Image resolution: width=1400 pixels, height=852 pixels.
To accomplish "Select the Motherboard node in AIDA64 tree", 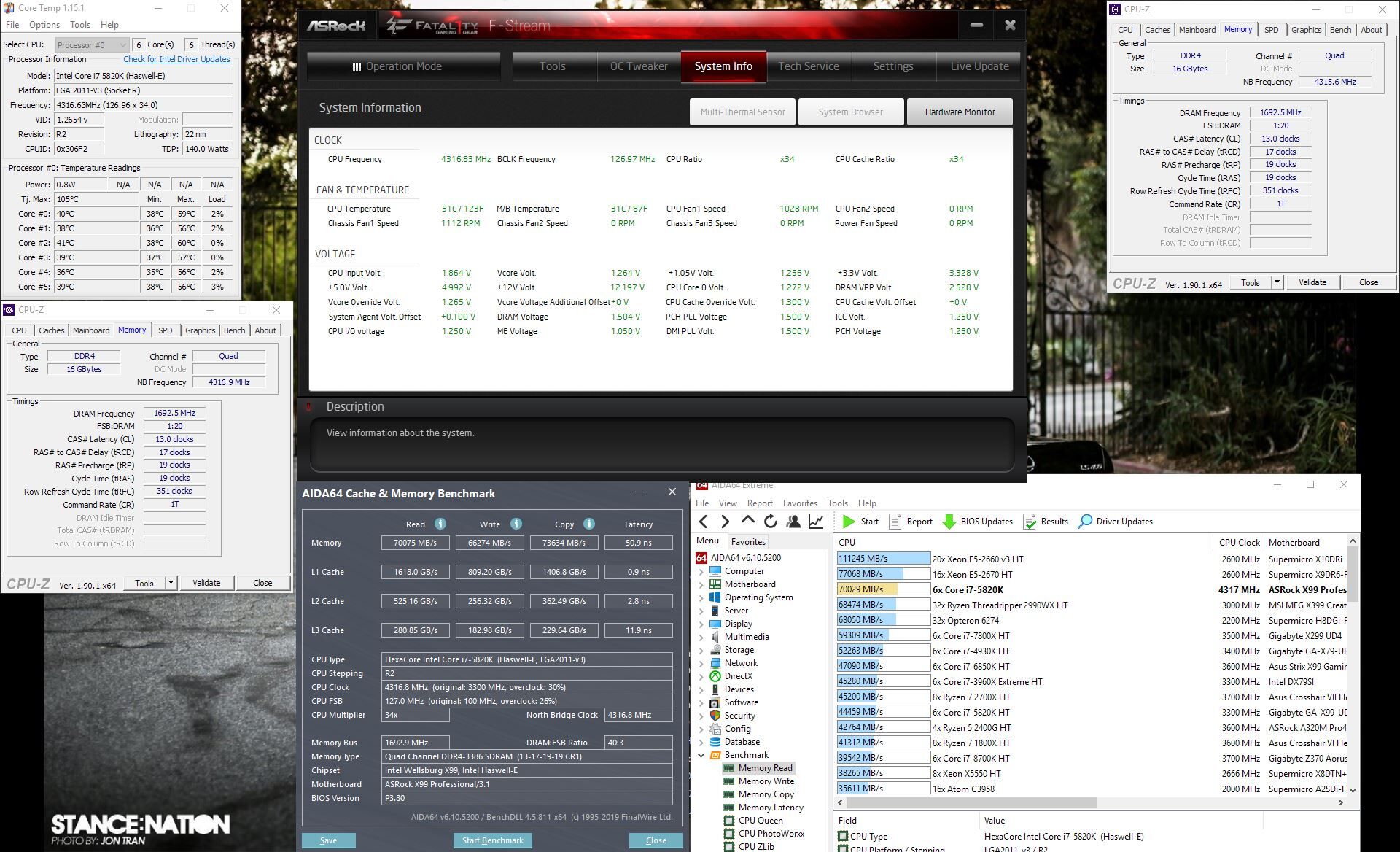I will (750, 584).
